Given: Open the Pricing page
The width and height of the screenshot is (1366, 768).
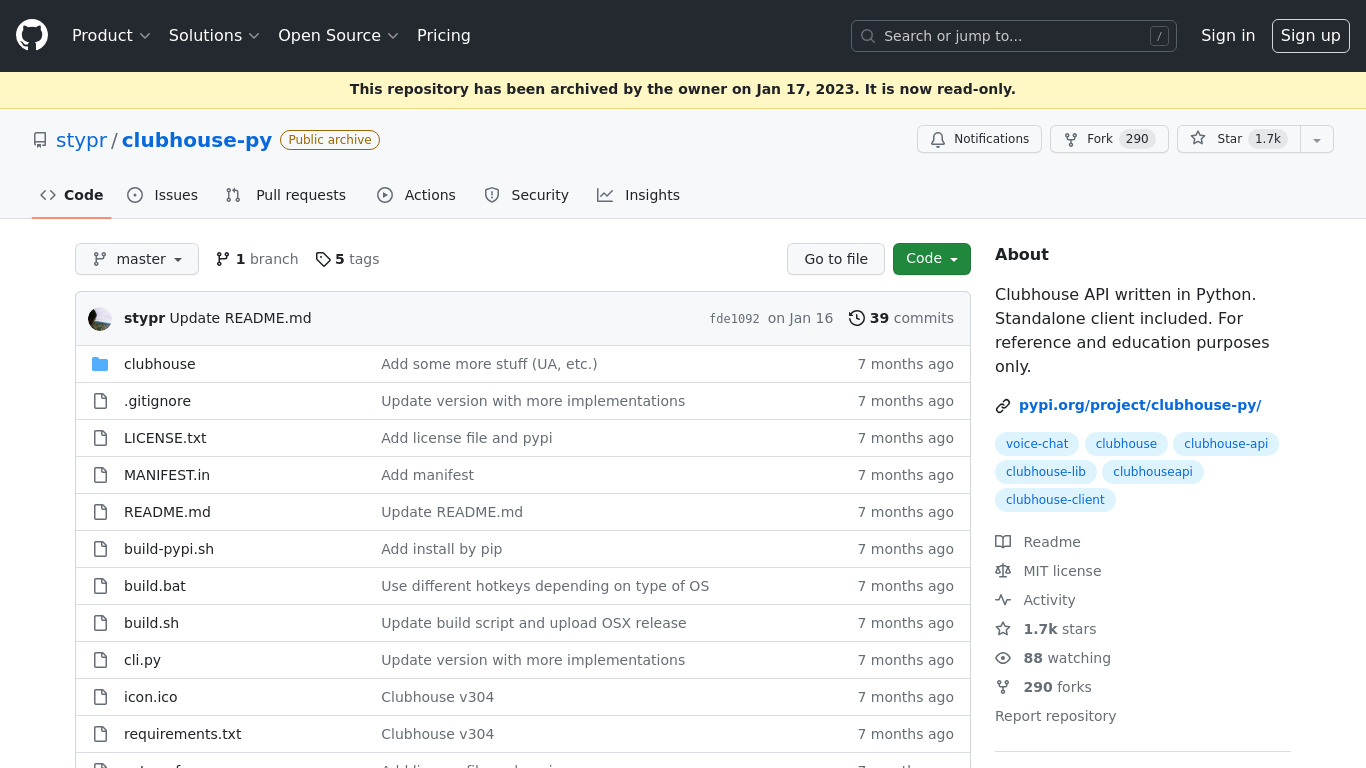Looking at the screenshot, I should [x=444, y=35].
